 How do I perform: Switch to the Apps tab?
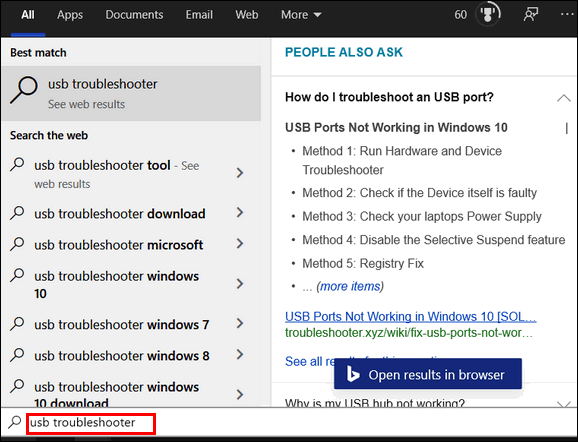(70, 15)
